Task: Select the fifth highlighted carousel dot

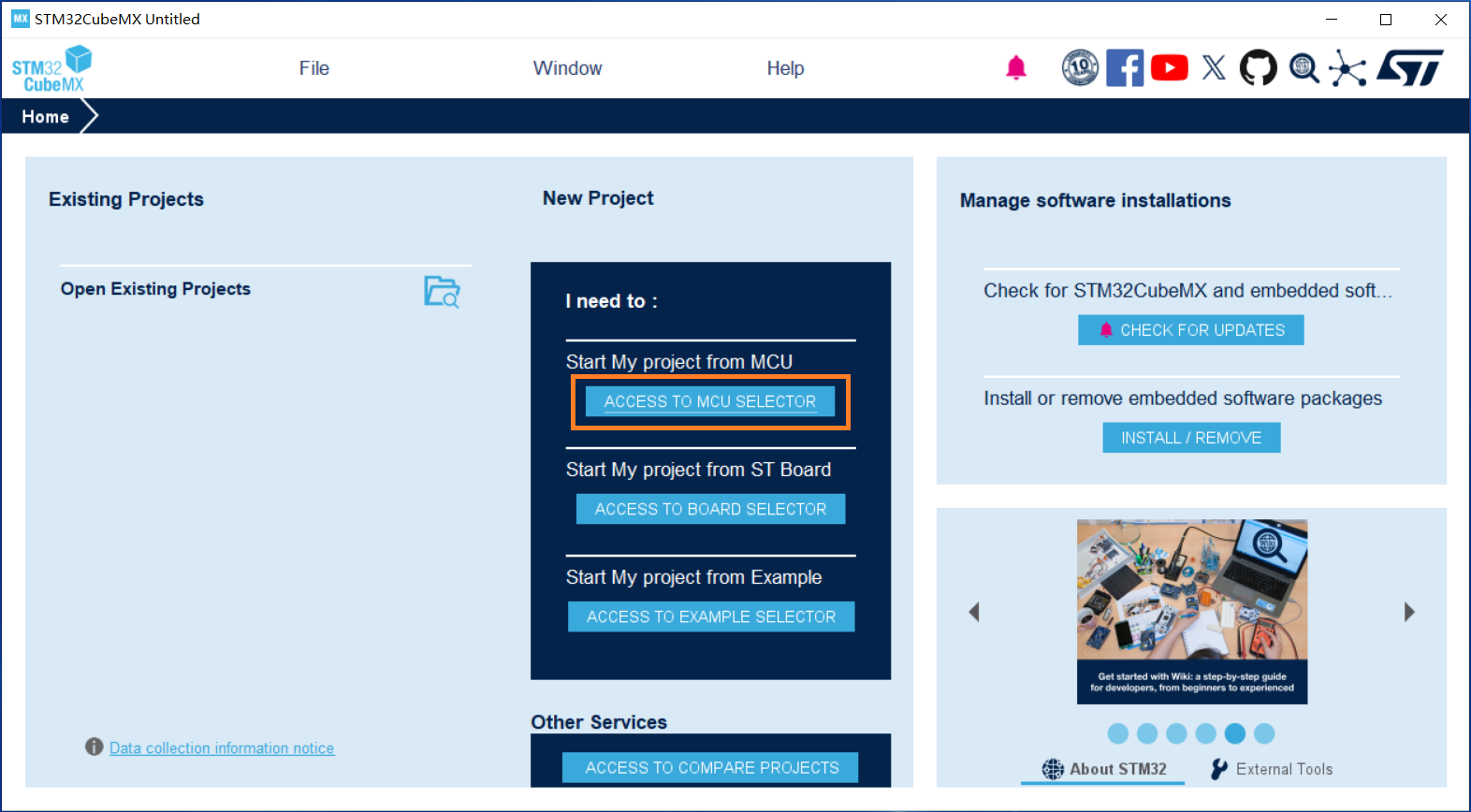Action: pos(1235,733)
